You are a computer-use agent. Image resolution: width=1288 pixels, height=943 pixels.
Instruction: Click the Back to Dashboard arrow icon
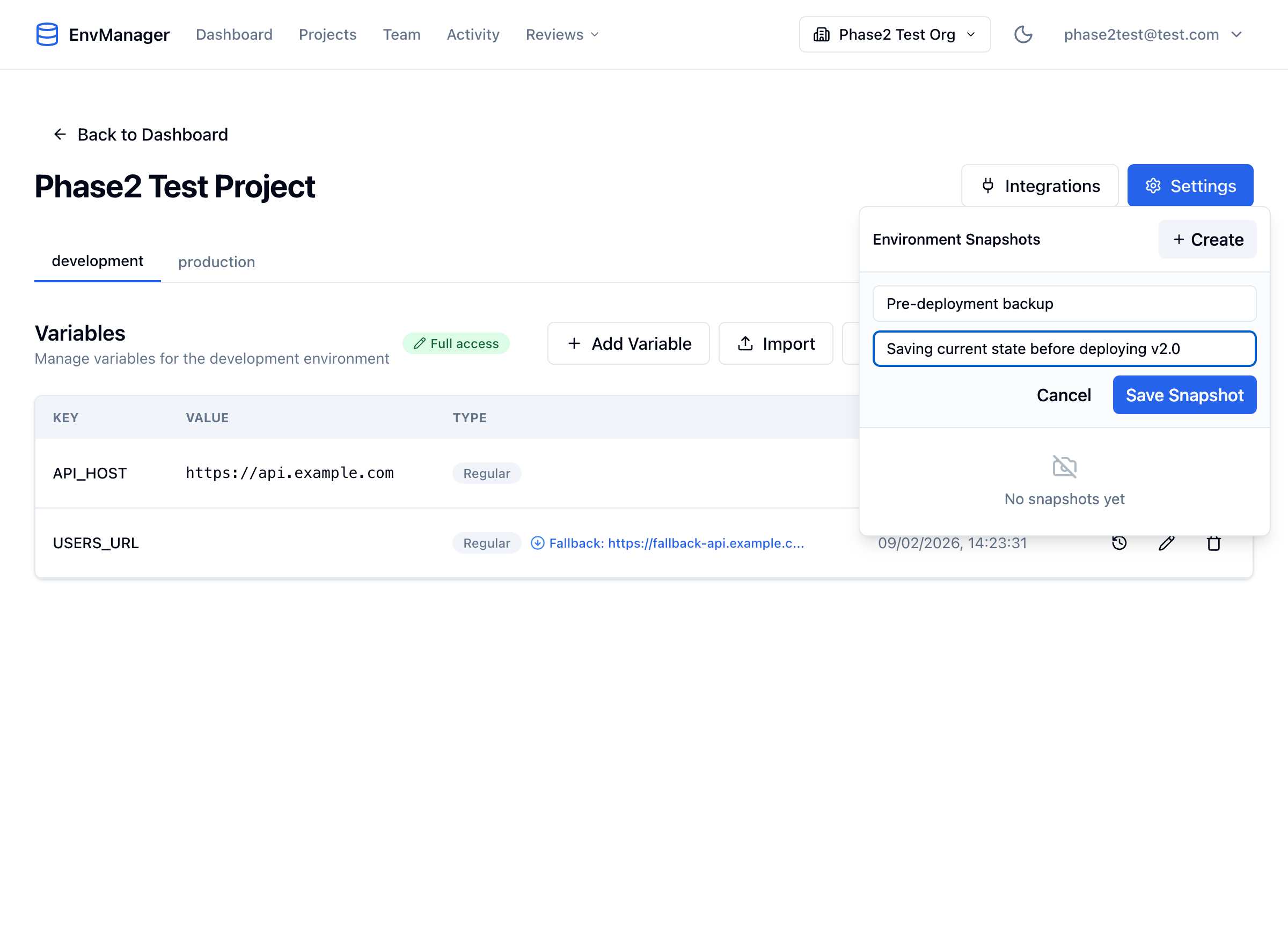[x=60, y=134]
